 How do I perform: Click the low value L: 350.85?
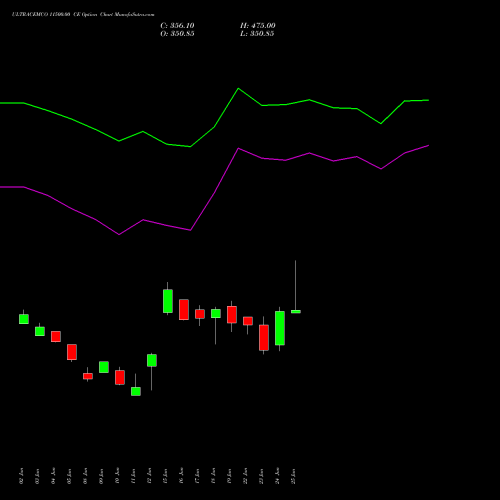pyautogui.click(x=257, y=34)
